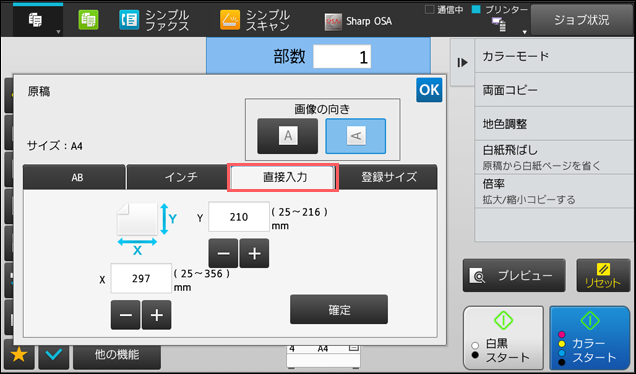Open favorites star icon
This screenshot has width=636, height=374.
point(19,355)
